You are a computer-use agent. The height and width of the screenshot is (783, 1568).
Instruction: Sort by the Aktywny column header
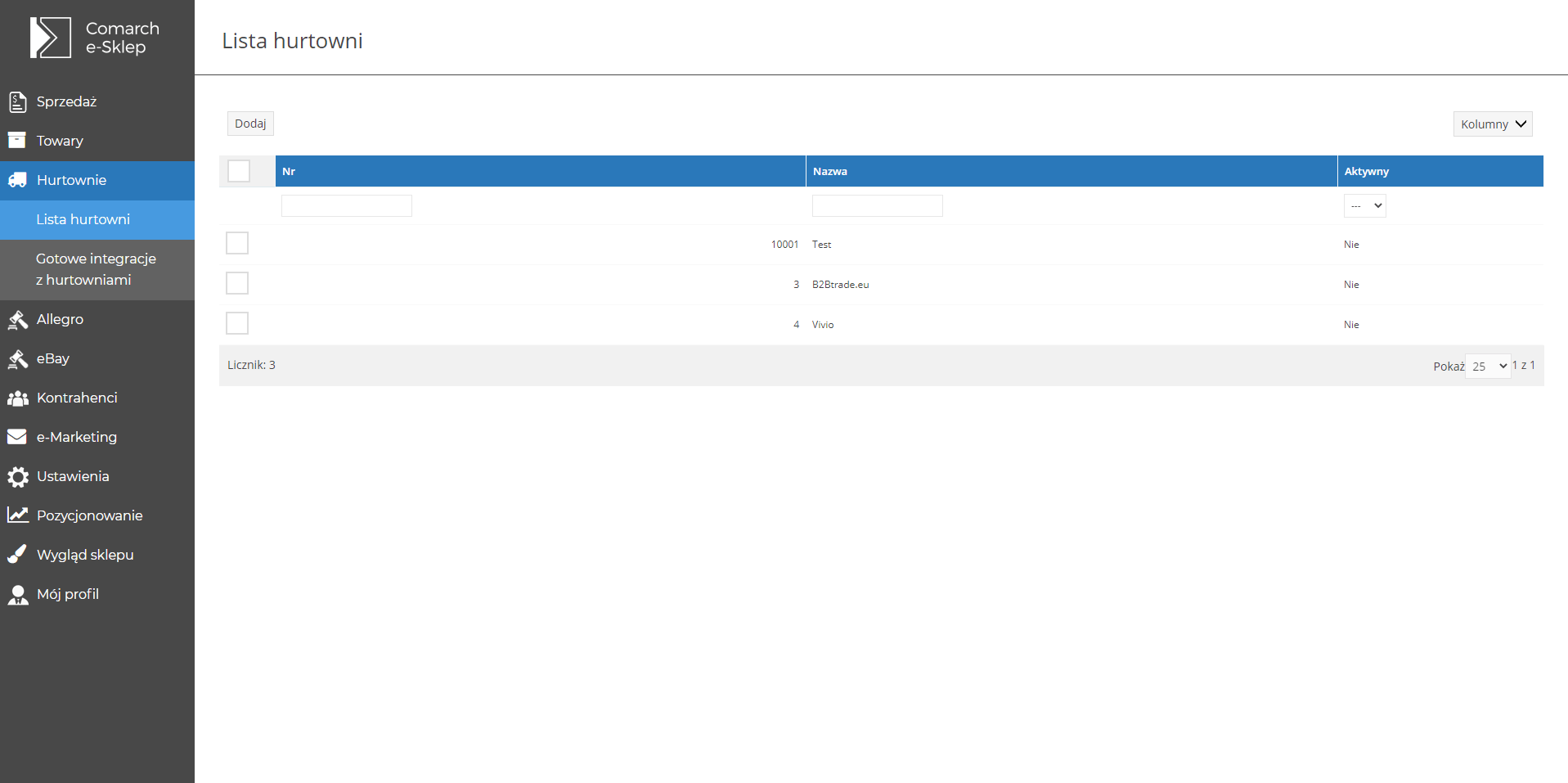(x=1440, y=171)
